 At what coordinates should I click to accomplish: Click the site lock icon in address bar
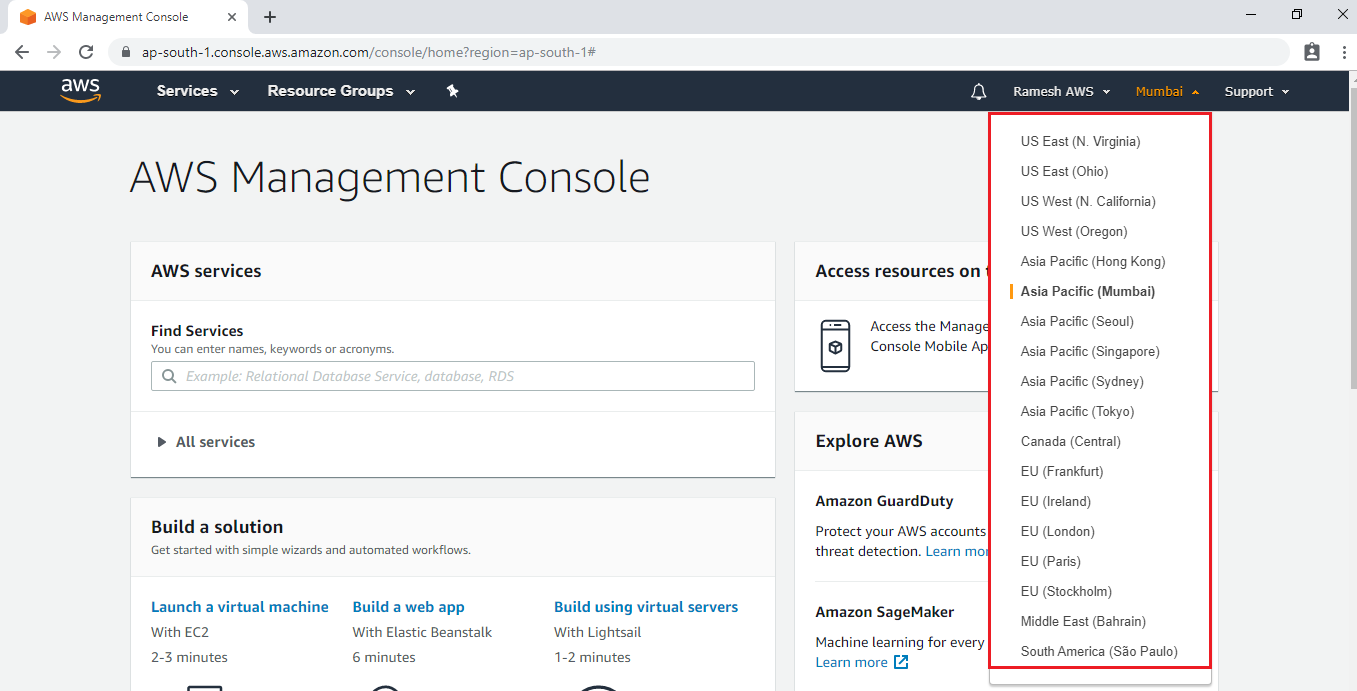tap(126, 52)
